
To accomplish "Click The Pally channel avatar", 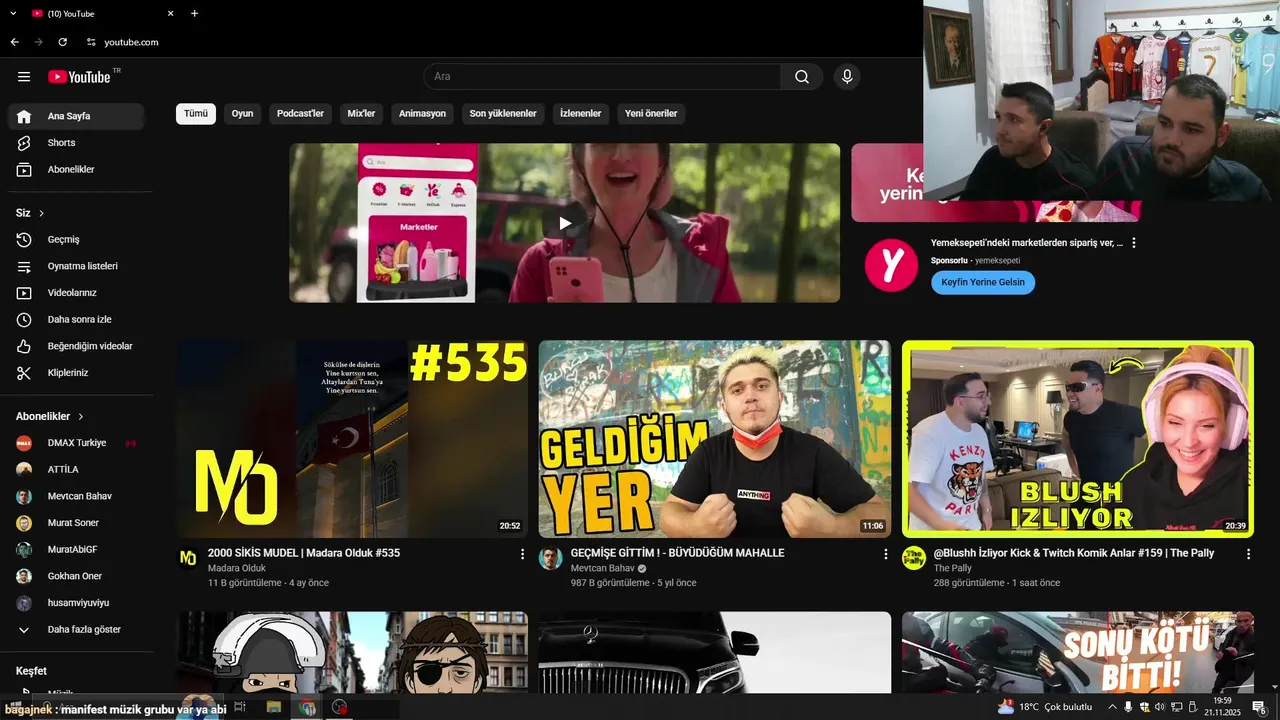I will (x=914, y=558).
